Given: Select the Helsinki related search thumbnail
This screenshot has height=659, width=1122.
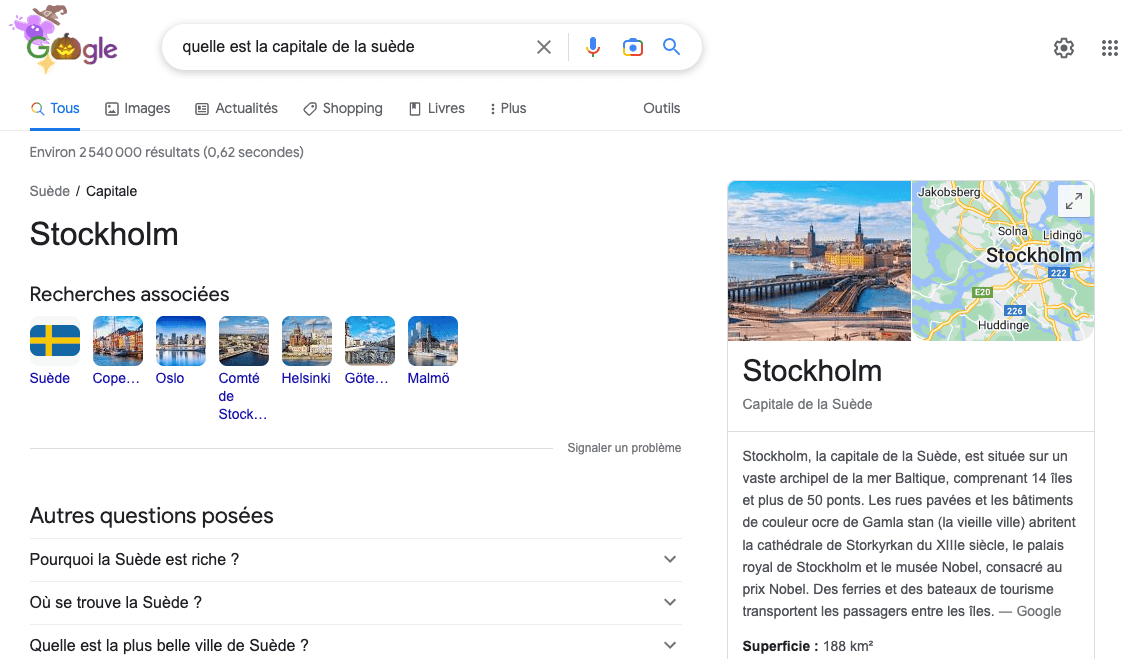Looking at the screenshot, I should (306, 340).
